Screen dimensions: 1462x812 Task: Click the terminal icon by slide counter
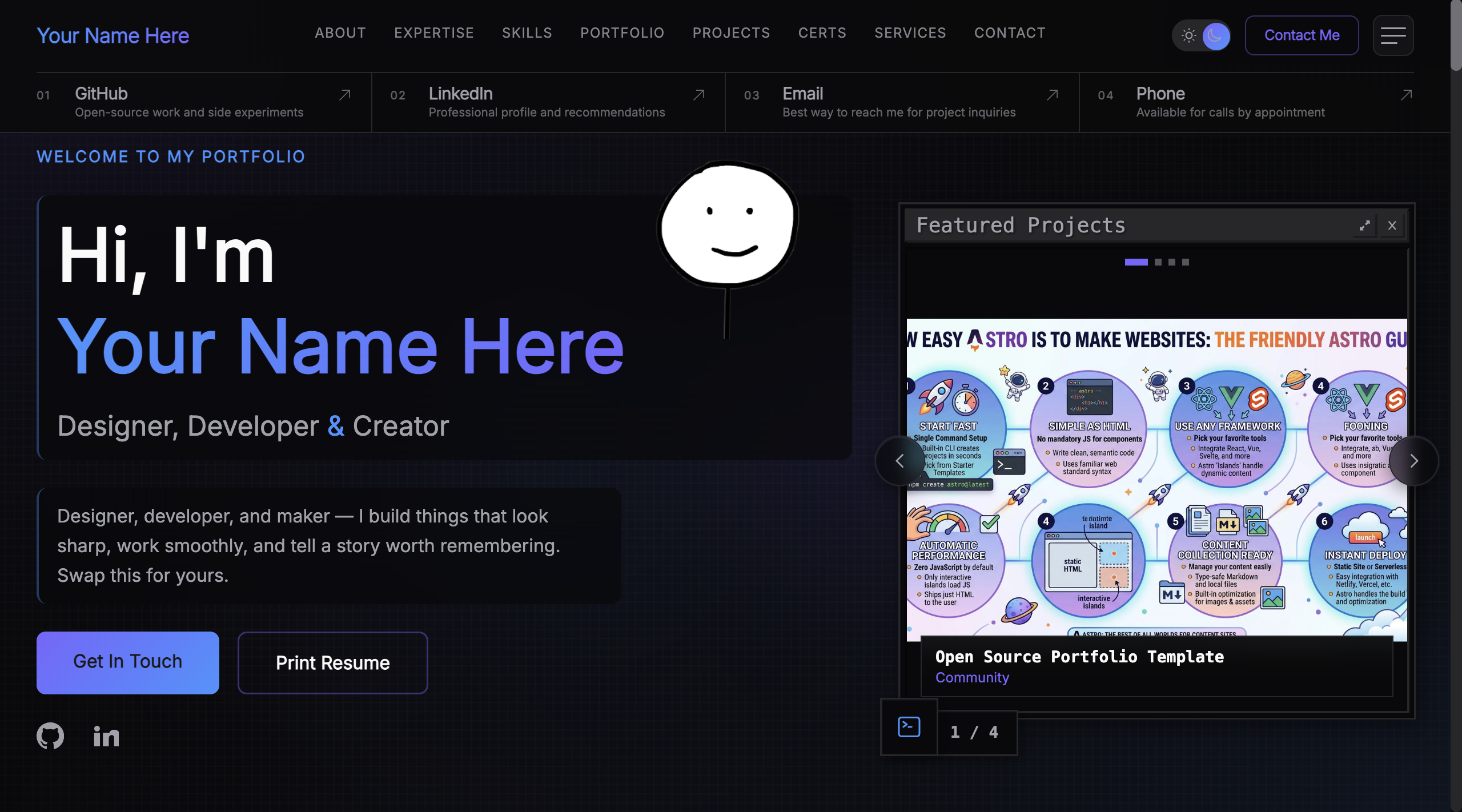[x=909, y=727]
